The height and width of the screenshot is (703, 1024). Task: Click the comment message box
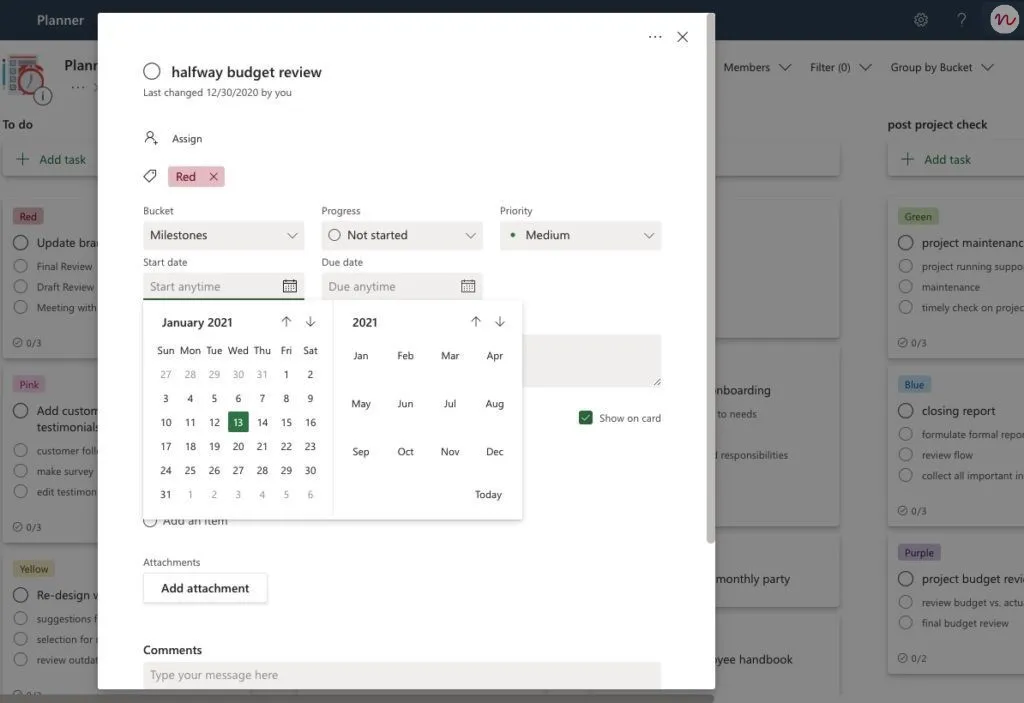point(402,675)
